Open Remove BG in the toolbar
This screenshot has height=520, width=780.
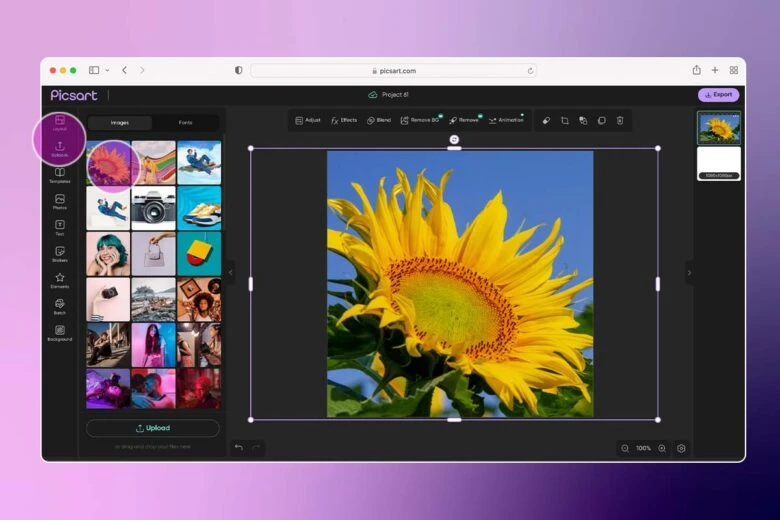pos(420,120)
